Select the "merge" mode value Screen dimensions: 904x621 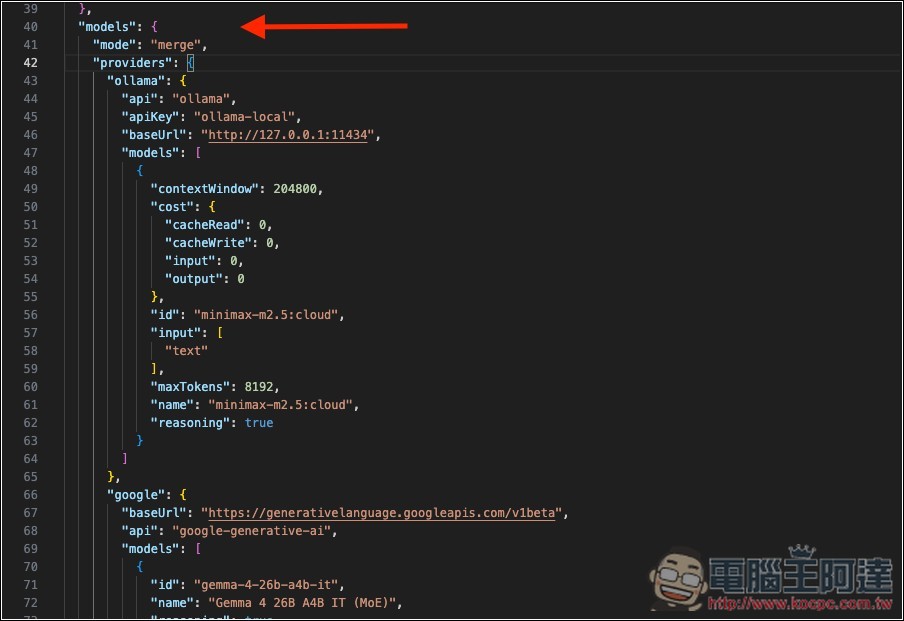(x=179, y=44)
